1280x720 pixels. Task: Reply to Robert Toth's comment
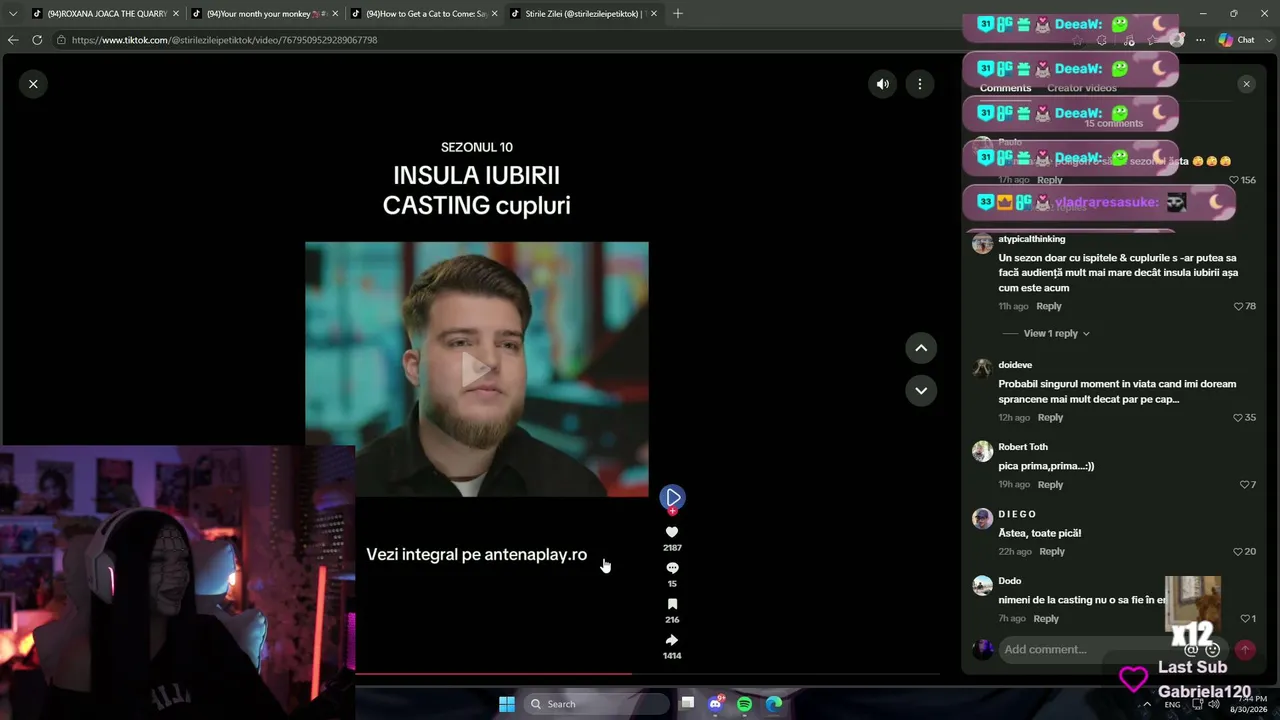1050,484
